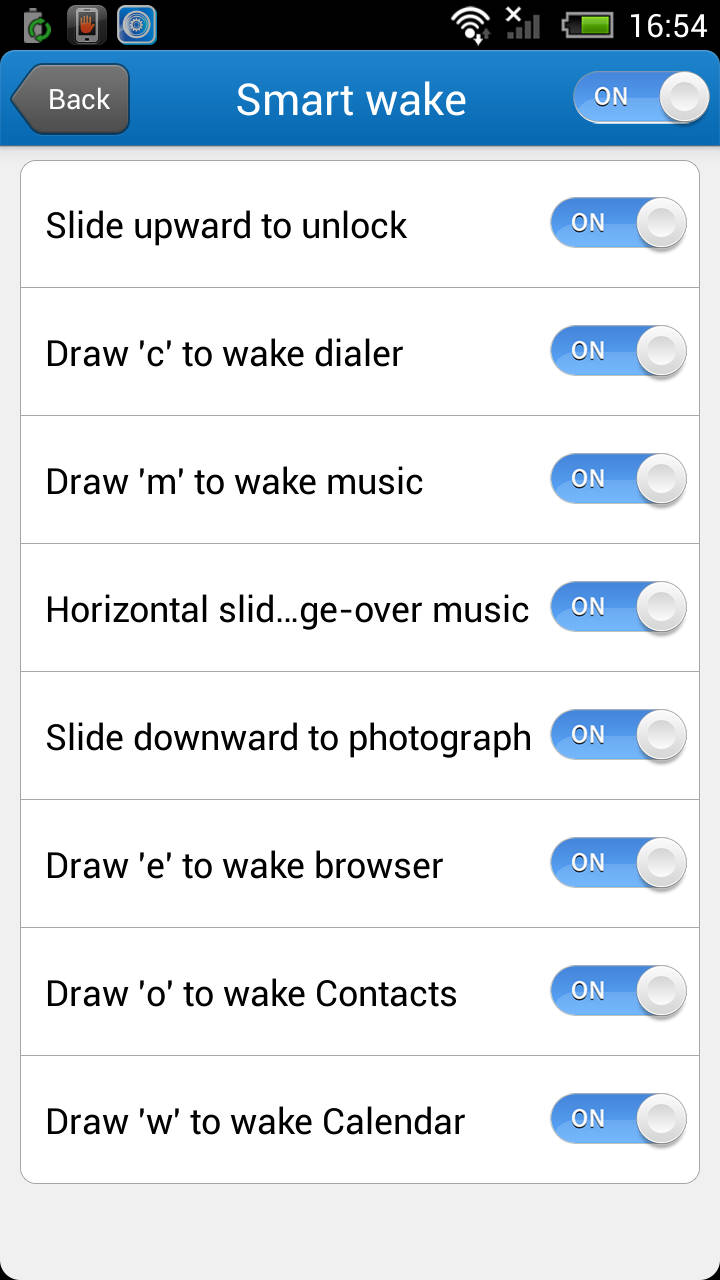720x1280 pixels.
Task: Tap the Smart wake title text
Action: [351, 99]
